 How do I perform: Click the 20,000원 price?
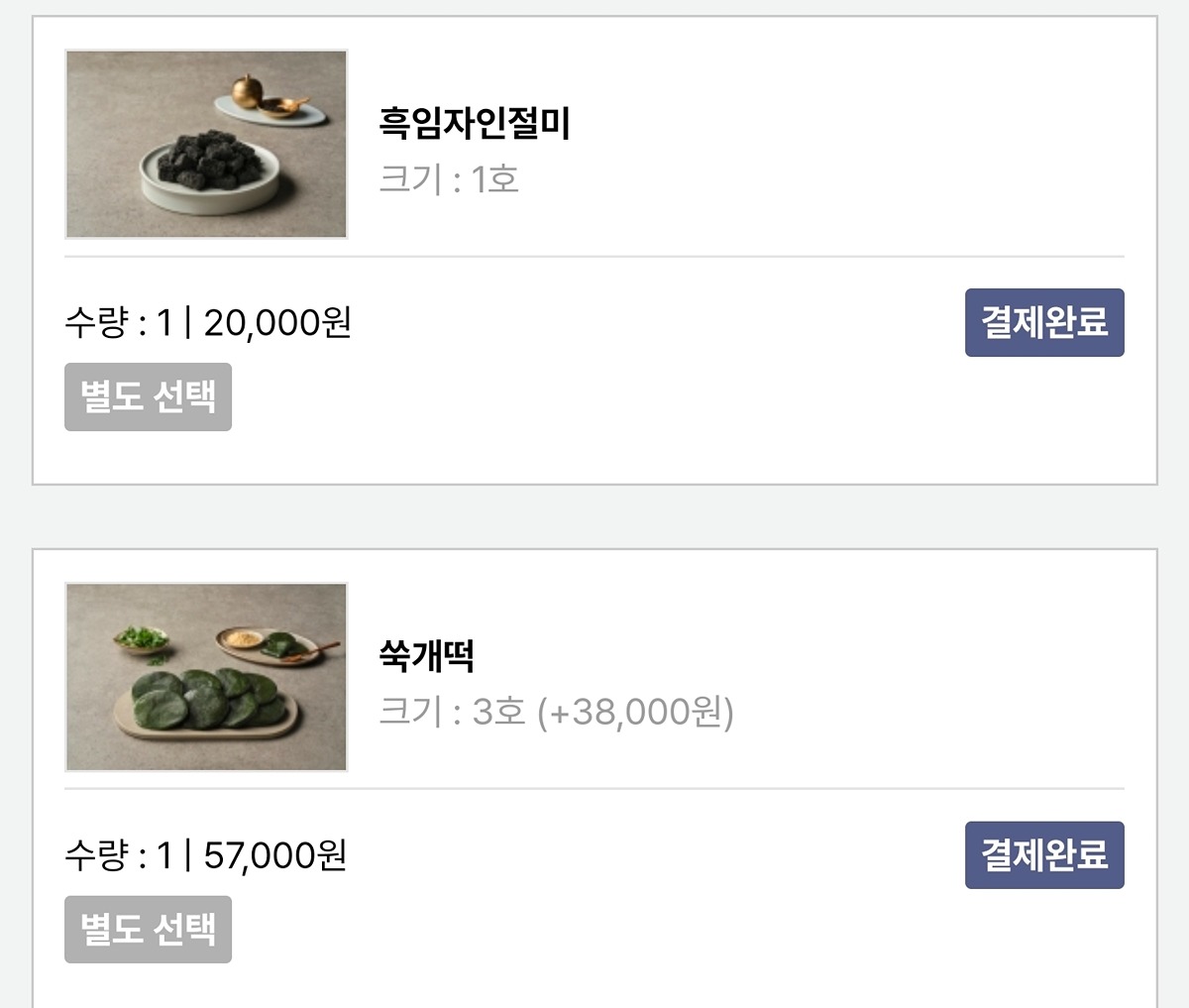(x=277, y=323)
